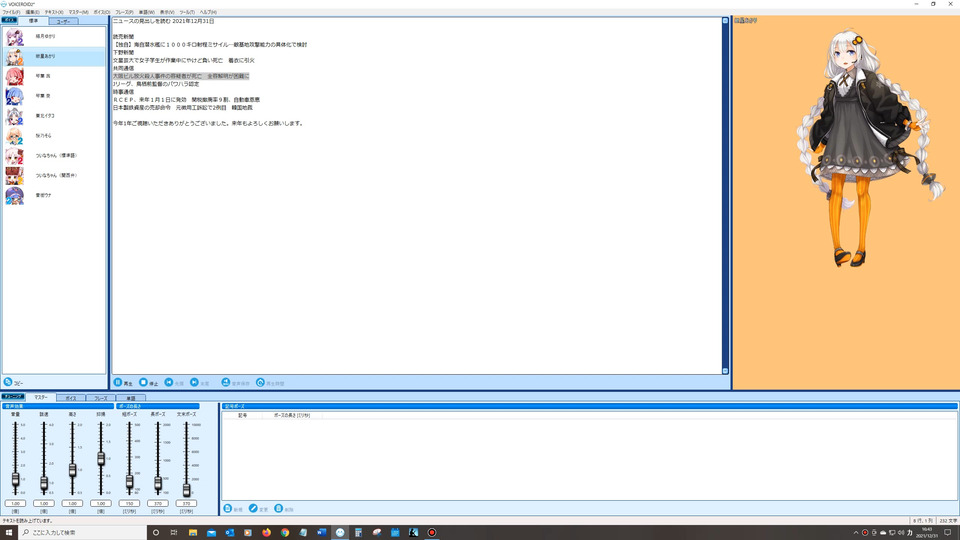Click the 音量 value input box
960x540 pixels.
point(15,503)
